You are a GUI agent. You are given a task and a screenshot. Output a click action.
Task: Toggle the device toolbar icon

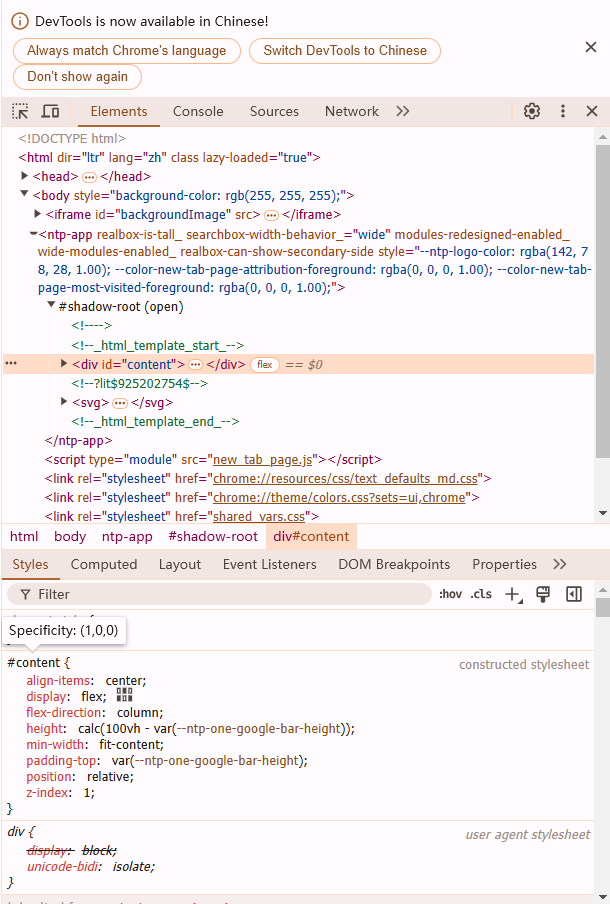point(50,111)
